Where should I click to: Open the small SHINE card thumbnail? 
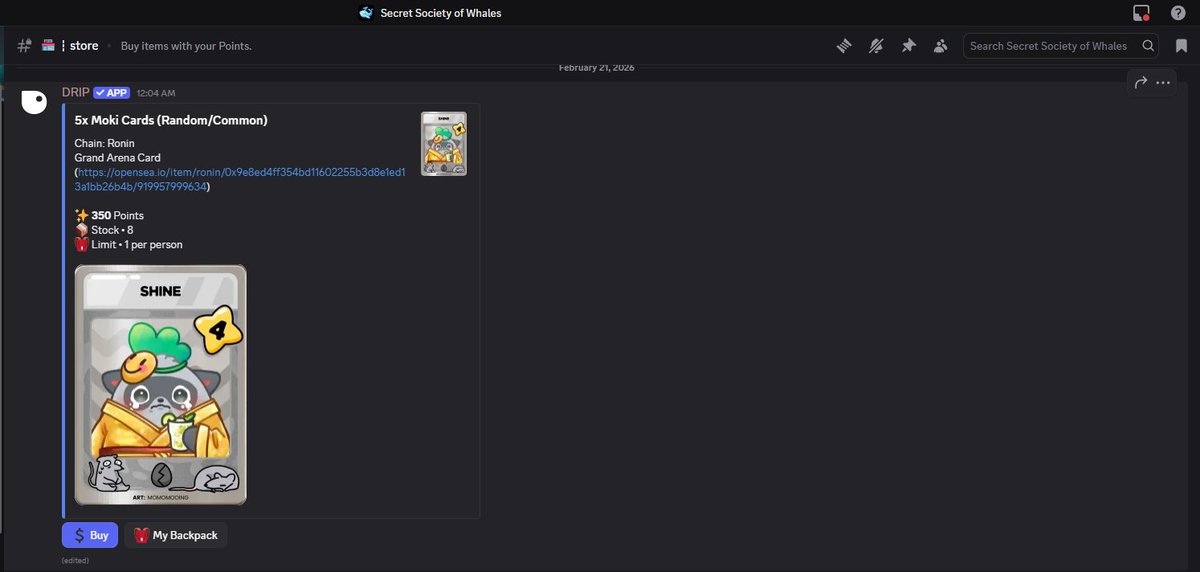click(444, 144)
